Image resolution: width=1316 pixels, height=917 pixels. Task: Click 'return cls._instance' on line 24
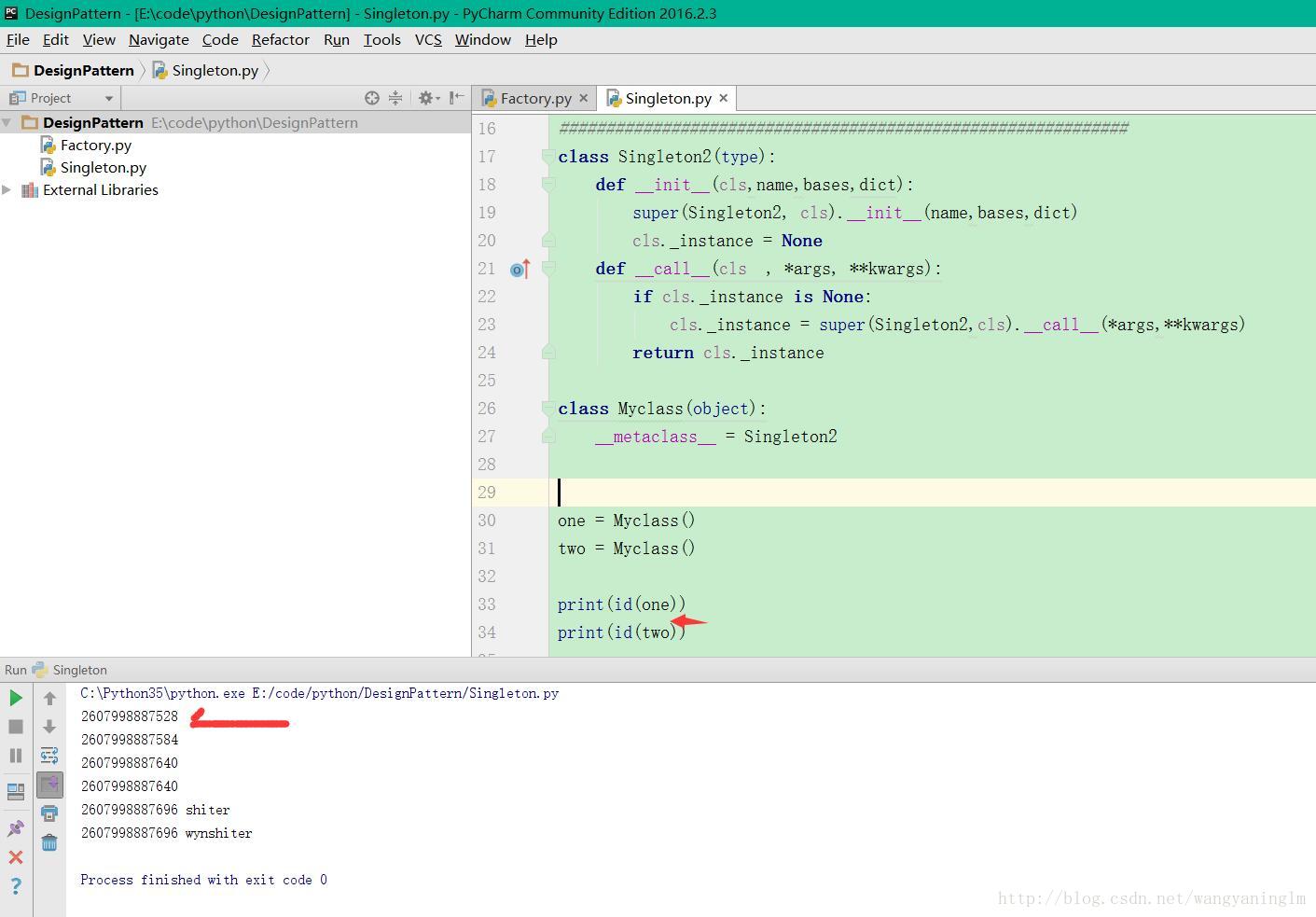pos(728,353)
